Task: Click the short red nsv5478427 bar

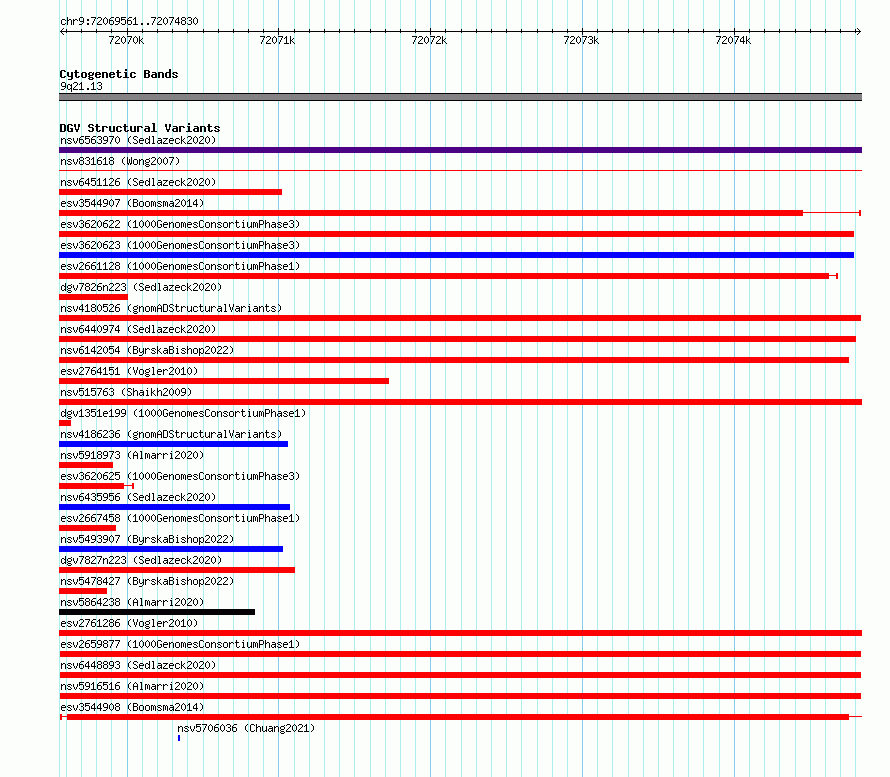Action: (83, 591)
